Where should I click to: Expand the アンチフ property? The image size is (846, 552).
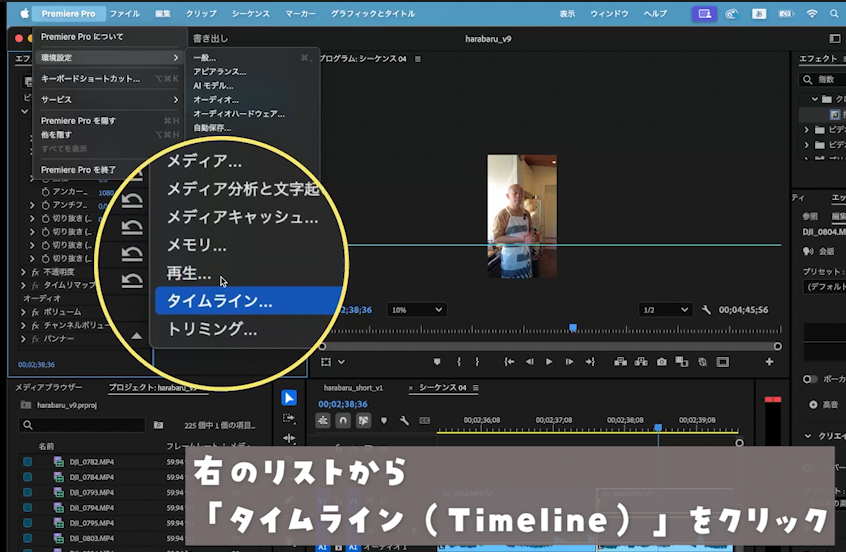click(32, 205)
